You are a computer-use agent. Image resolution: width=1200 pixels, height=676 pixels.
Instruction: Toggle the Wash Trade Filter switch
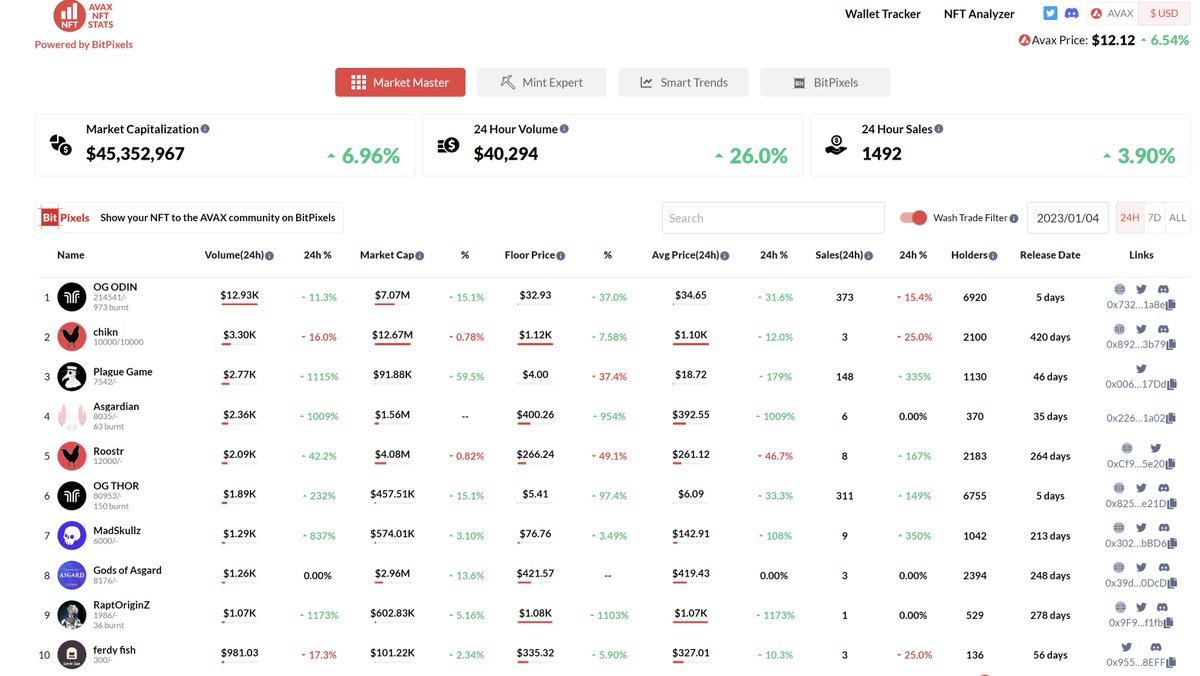913,218
